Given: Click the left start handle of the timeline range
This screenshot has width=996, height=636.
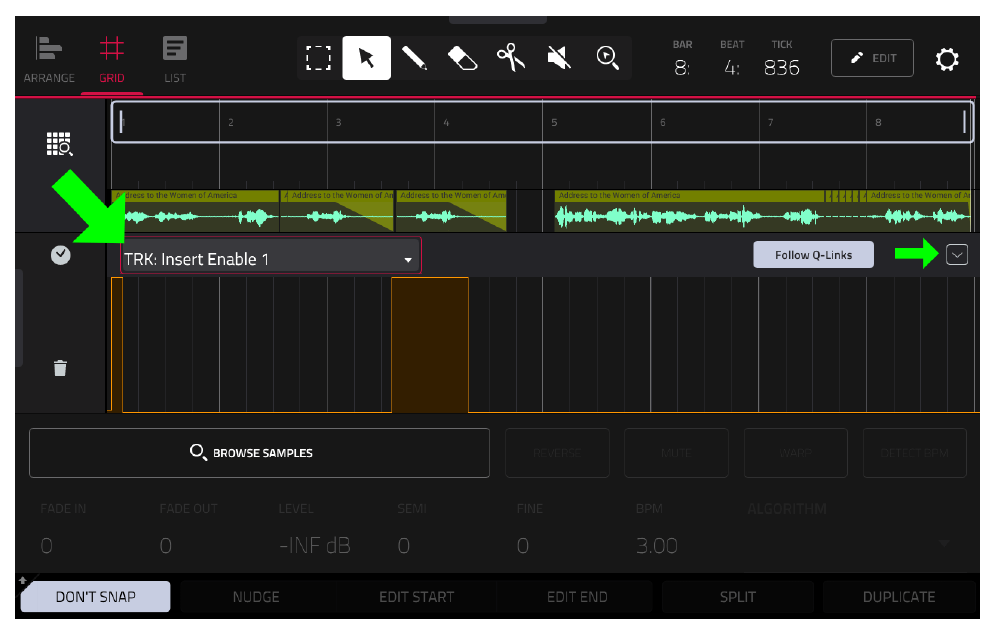Looking at the screenshot, I should 121,121.
